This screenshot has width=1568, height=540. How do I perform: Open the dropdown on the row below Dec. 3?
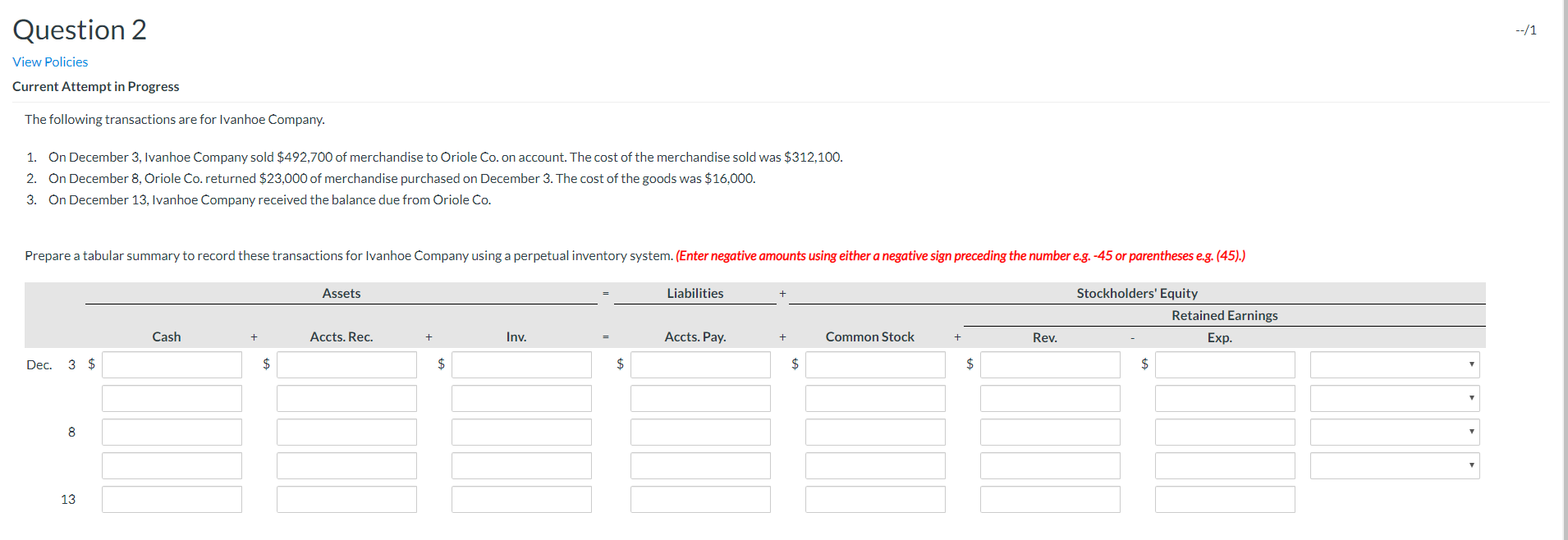tap(1395, 398)
